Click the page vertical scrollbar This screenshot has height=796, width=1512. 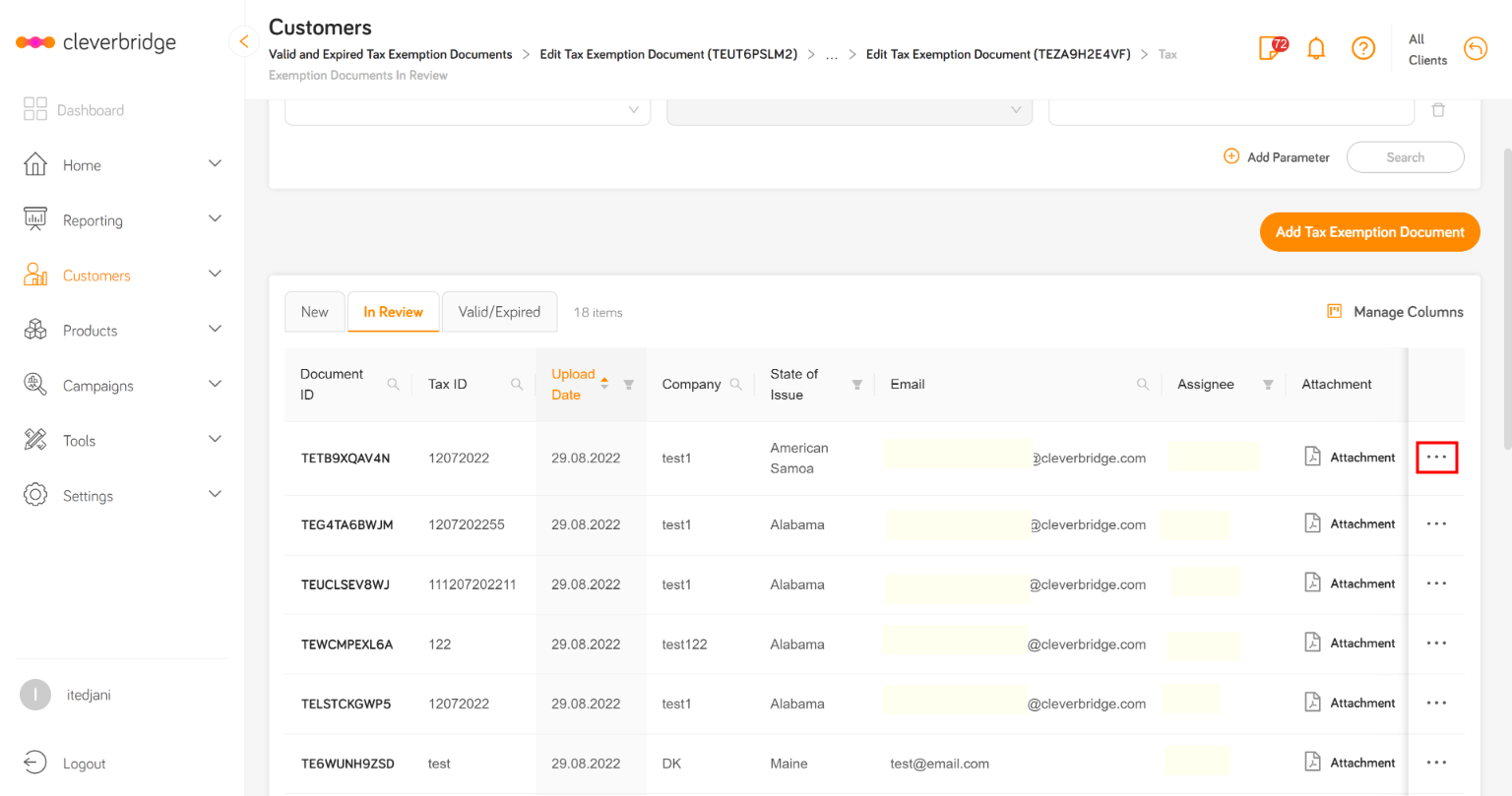pos(1506,298)
